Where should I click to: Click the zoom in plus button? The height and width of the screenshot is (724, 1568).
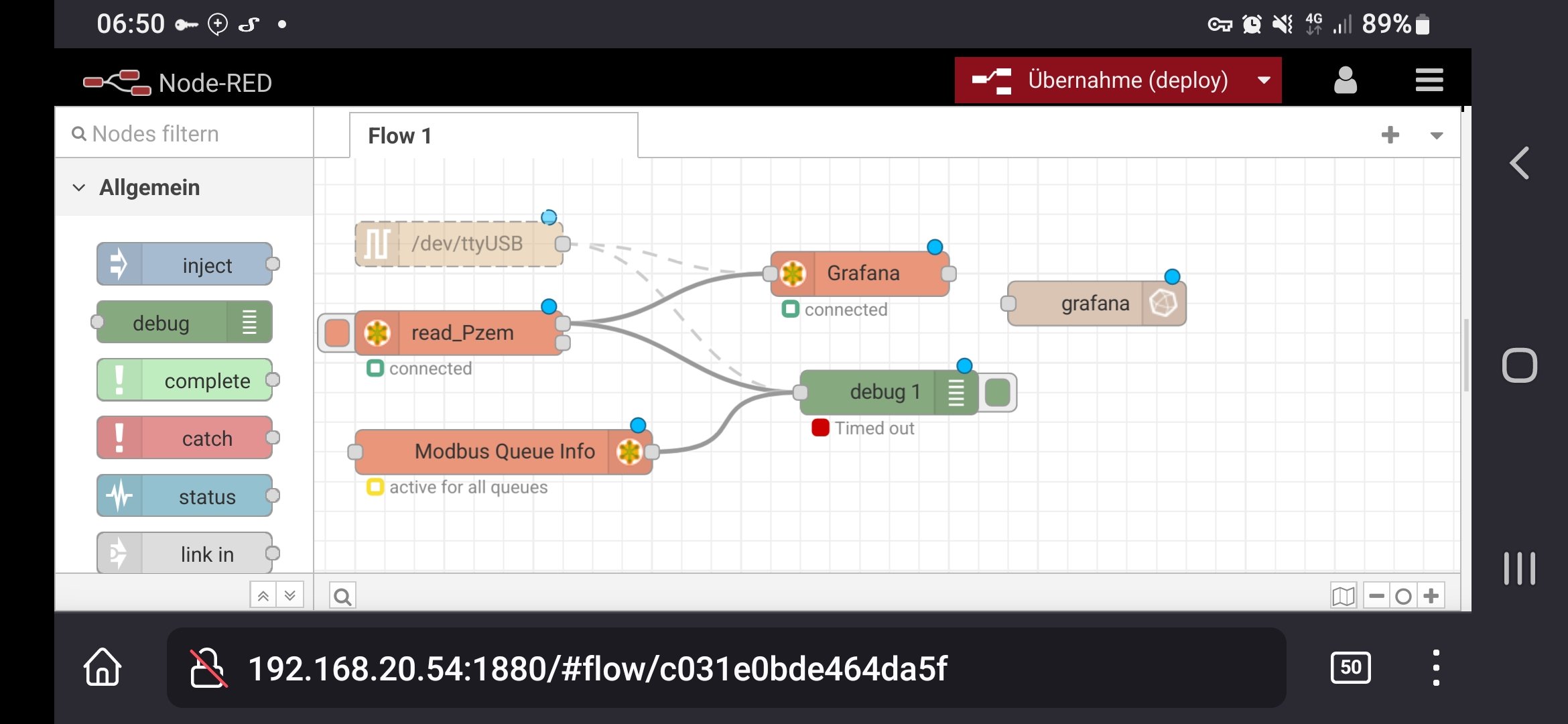pos(1431,596)
